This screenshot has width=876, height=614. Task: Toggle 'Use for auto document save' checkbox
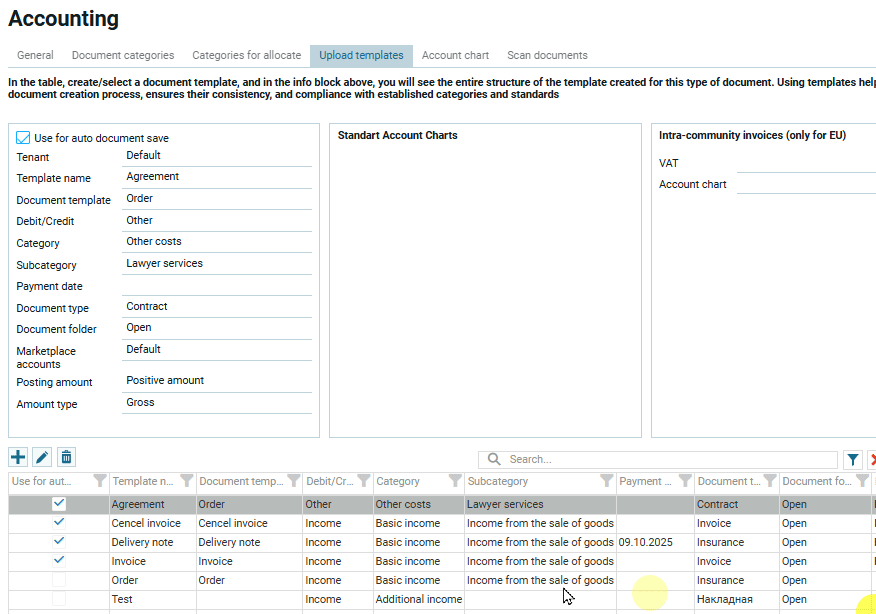pyautogui.click(x=24, y=138)
